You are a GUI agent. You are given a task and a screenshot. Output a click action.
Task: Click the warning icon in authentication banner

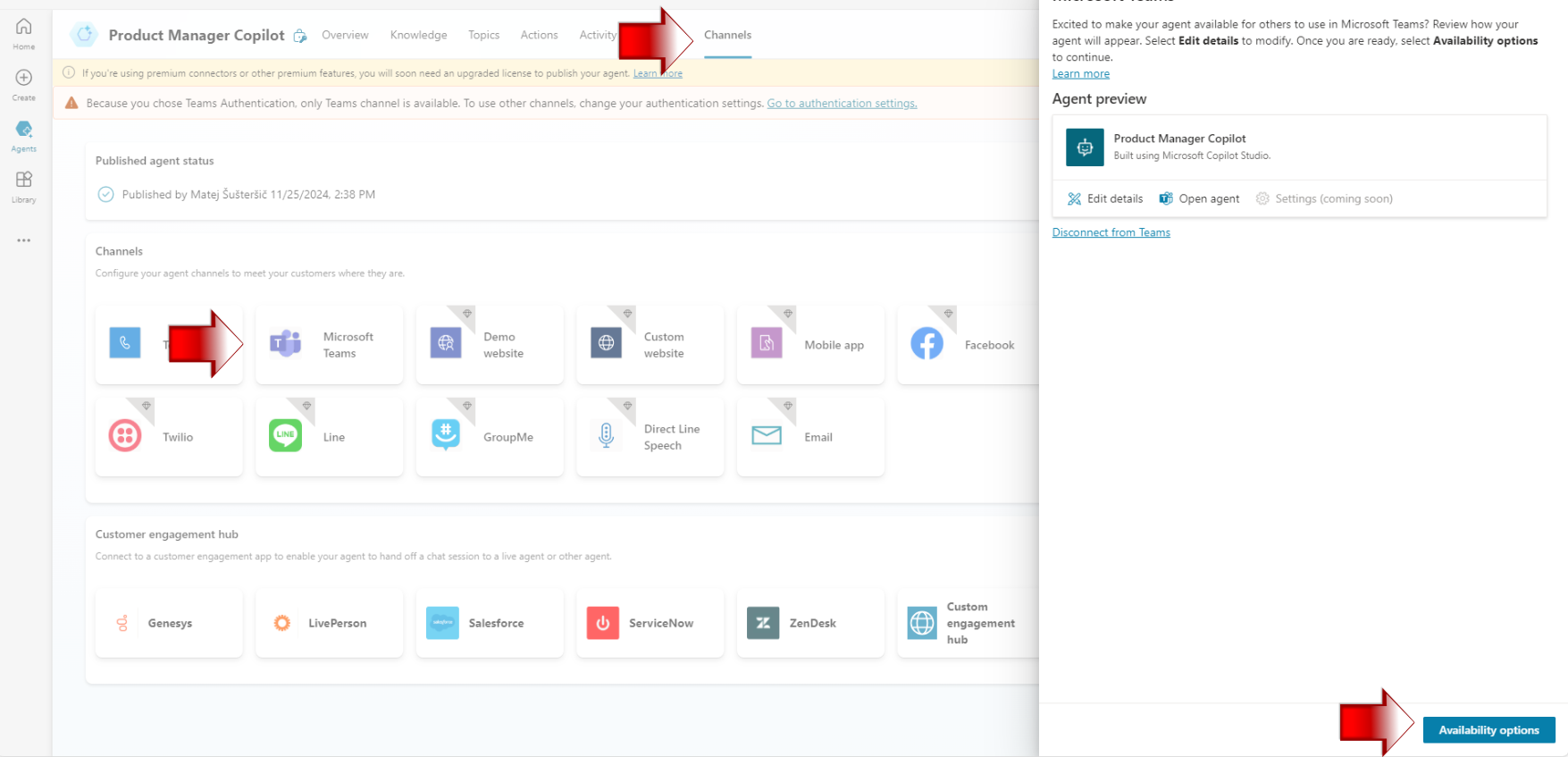71,103
